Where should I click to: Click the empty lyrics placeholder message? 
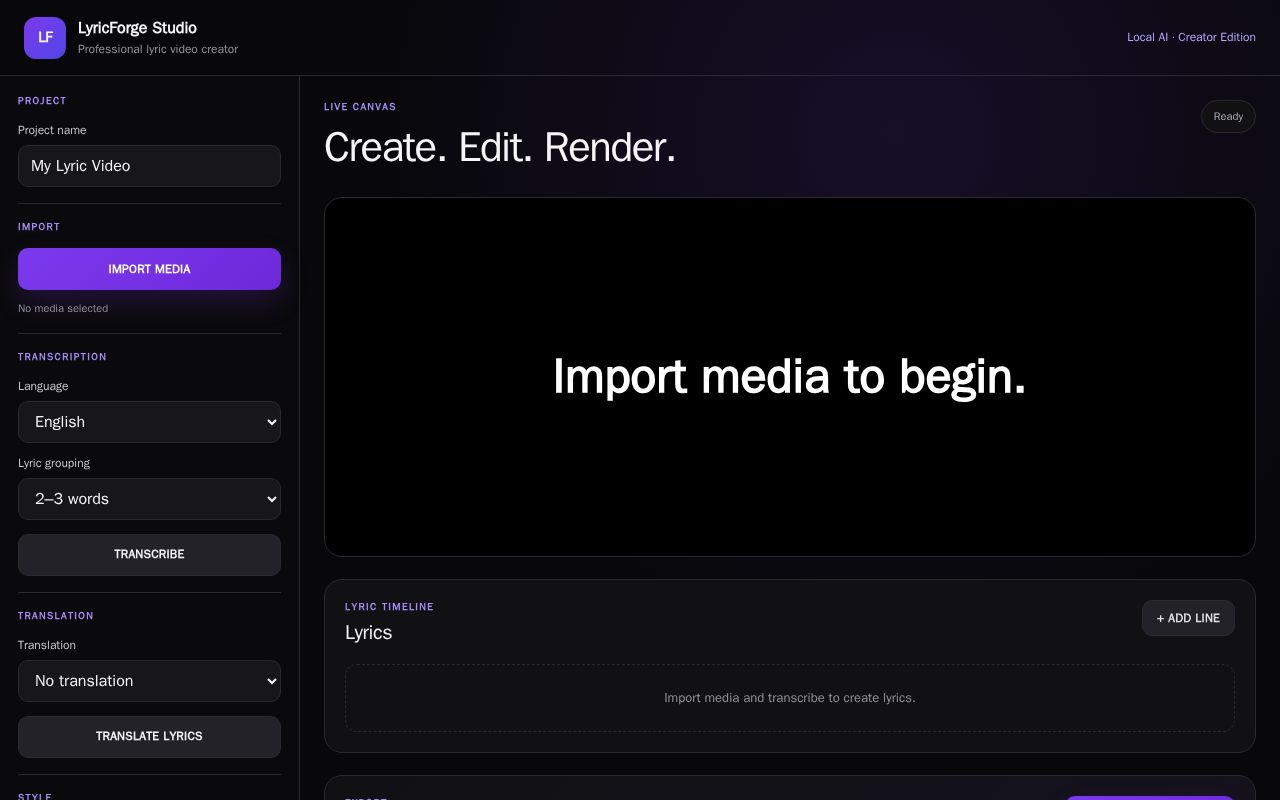pos(790,698)
